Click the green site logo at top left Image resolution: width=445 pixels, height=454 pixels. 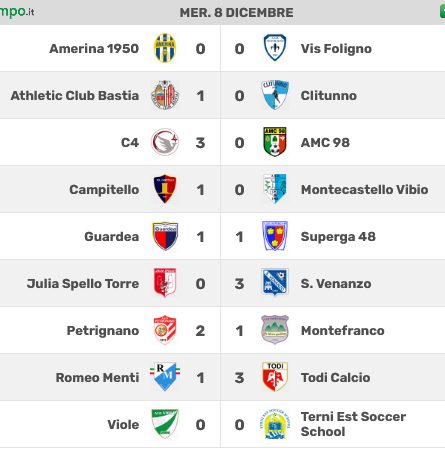pos(17,12)
